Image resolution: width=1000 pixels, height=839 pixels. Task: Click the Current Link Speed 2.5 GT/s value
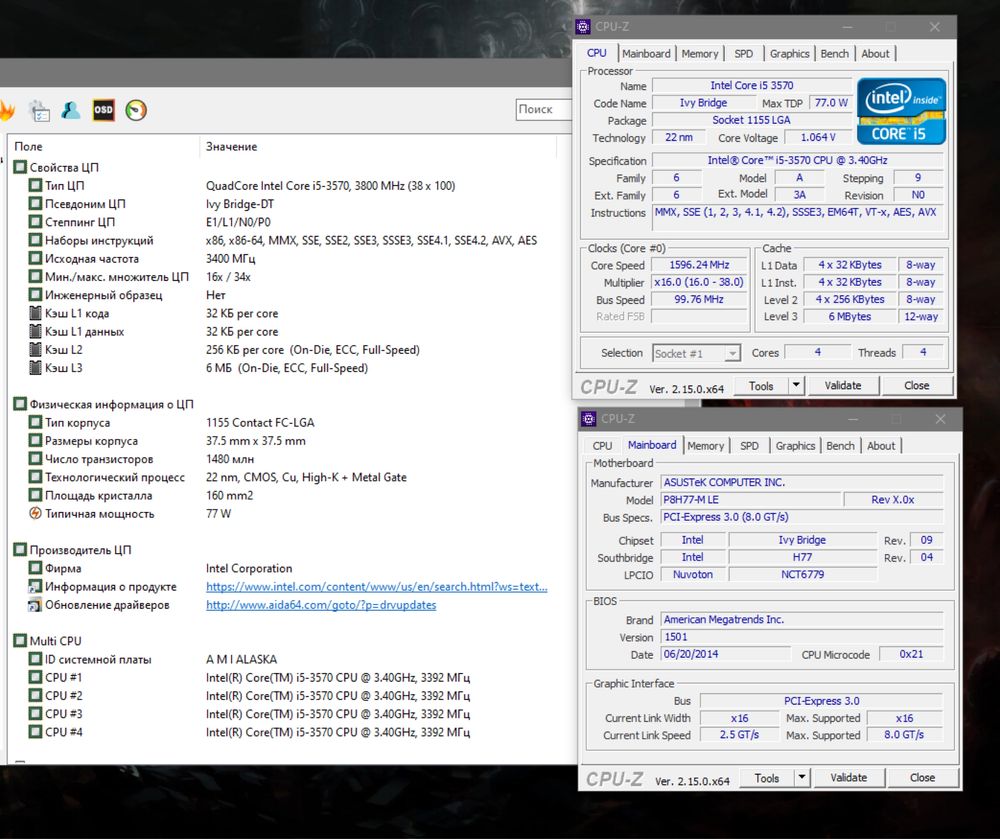pos(739,734)
